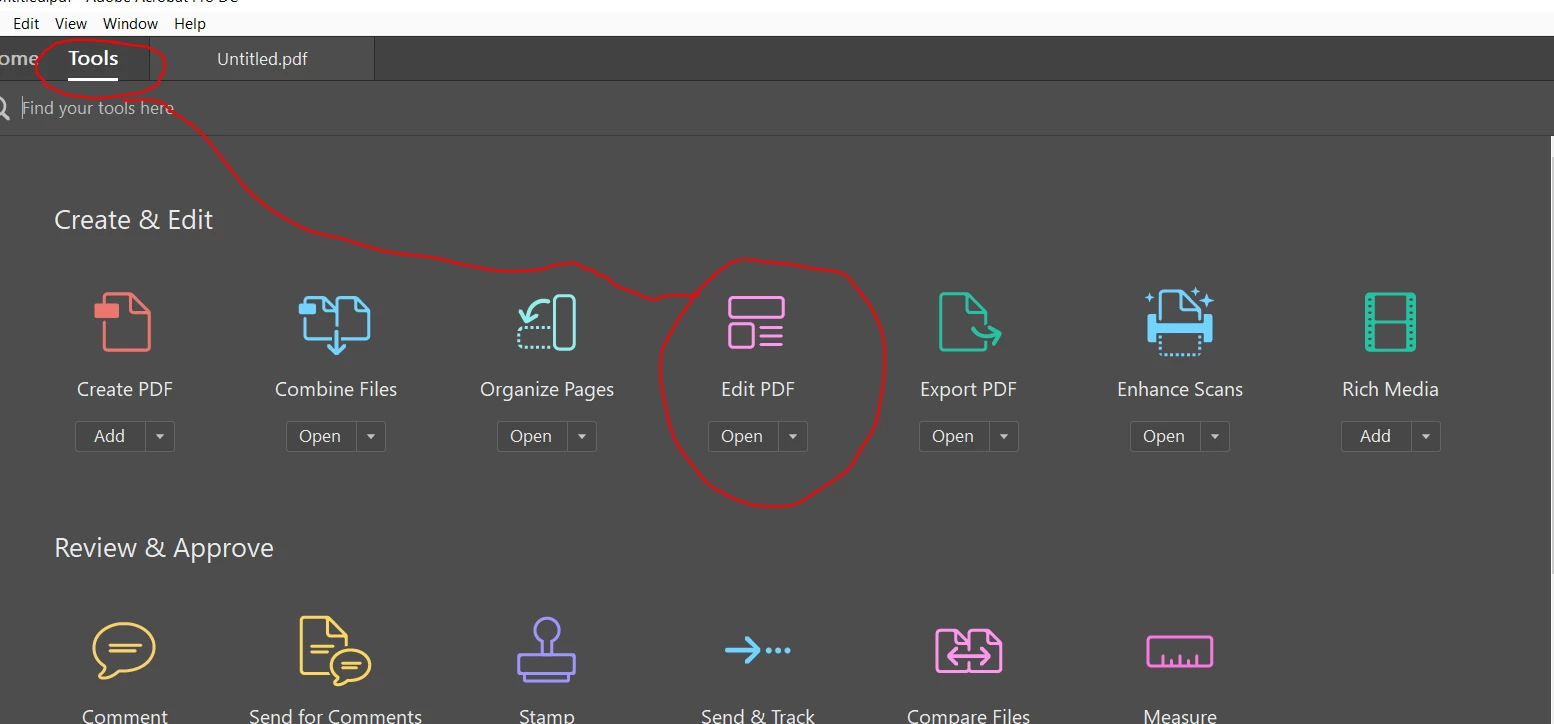Click the Send & Track arrow icon
The image size is (1554, 724).
point(757,650)
